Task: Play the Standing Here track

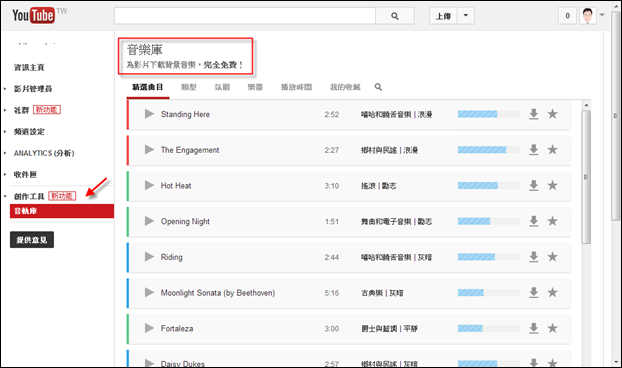Action: click(x=149, y=114)
